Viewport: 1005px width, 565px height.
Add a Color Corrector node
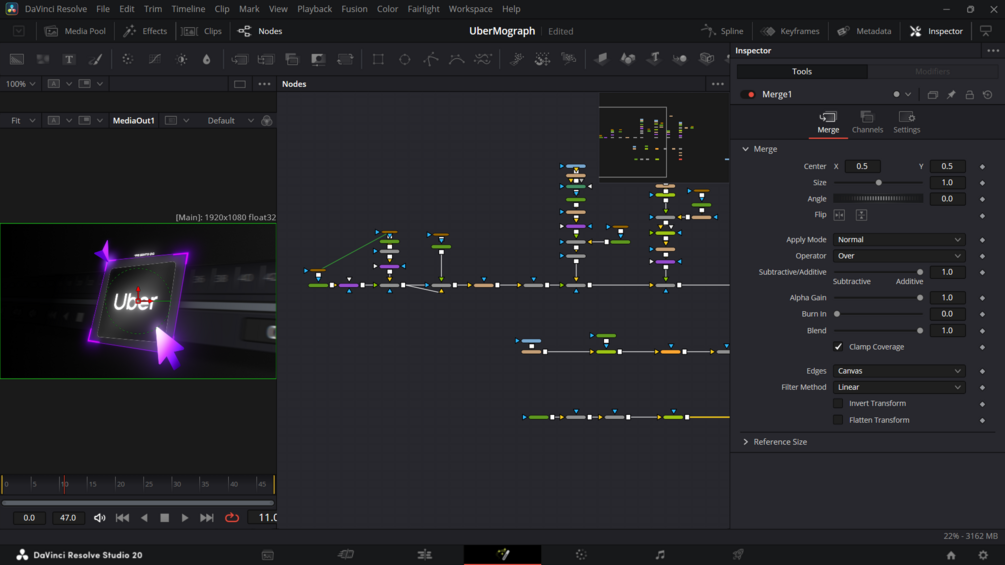point(128,59)
